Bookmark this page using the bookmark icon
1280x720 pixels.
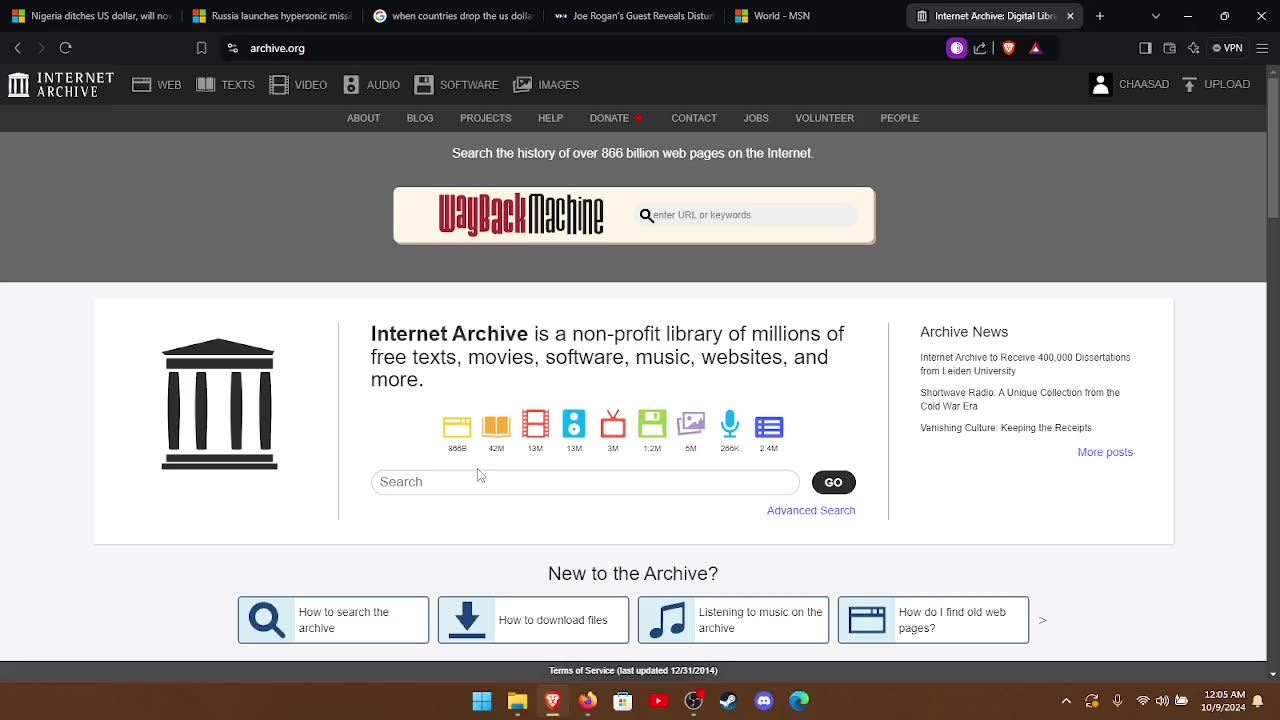201,48
